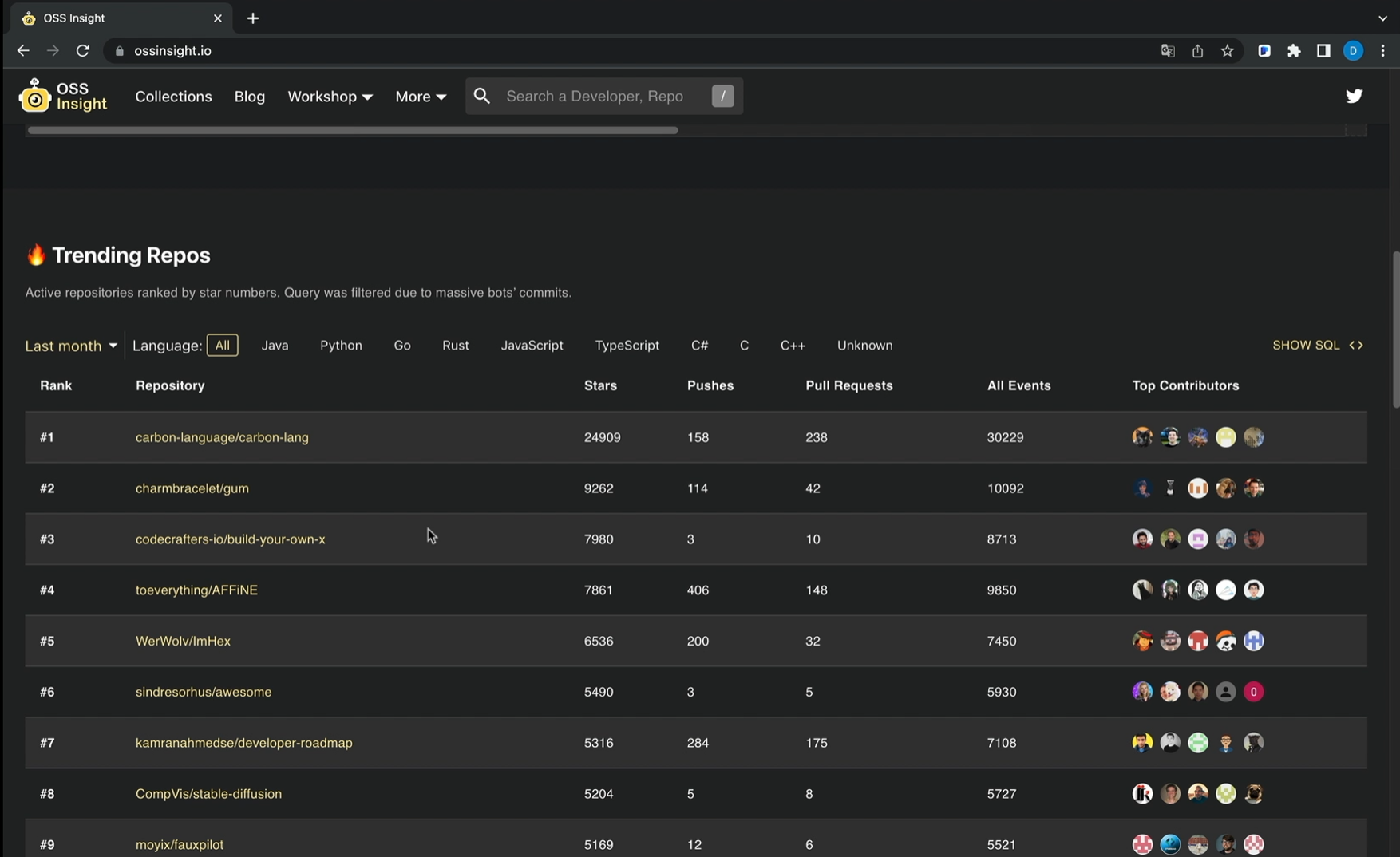Screen dimensions: 1400x857
Task: Go back with the browser back arrow
Action: point(23,50)
